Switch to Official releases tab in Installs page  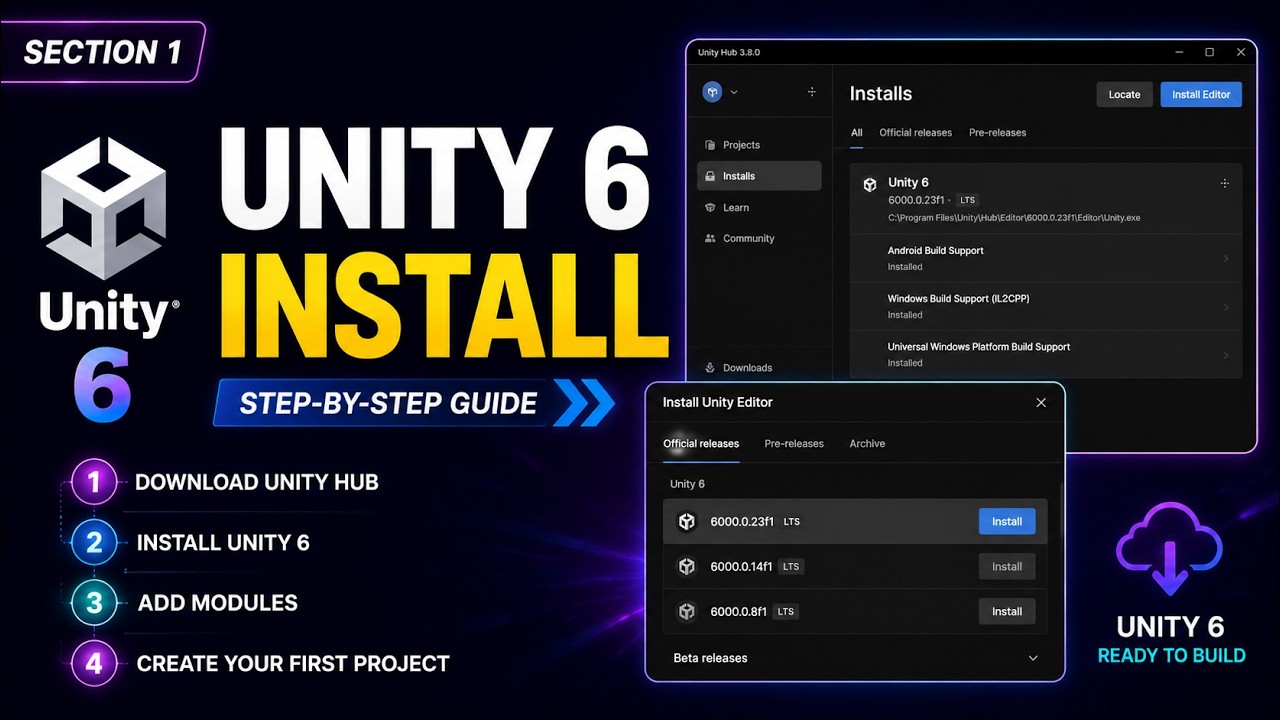[916, 132]
